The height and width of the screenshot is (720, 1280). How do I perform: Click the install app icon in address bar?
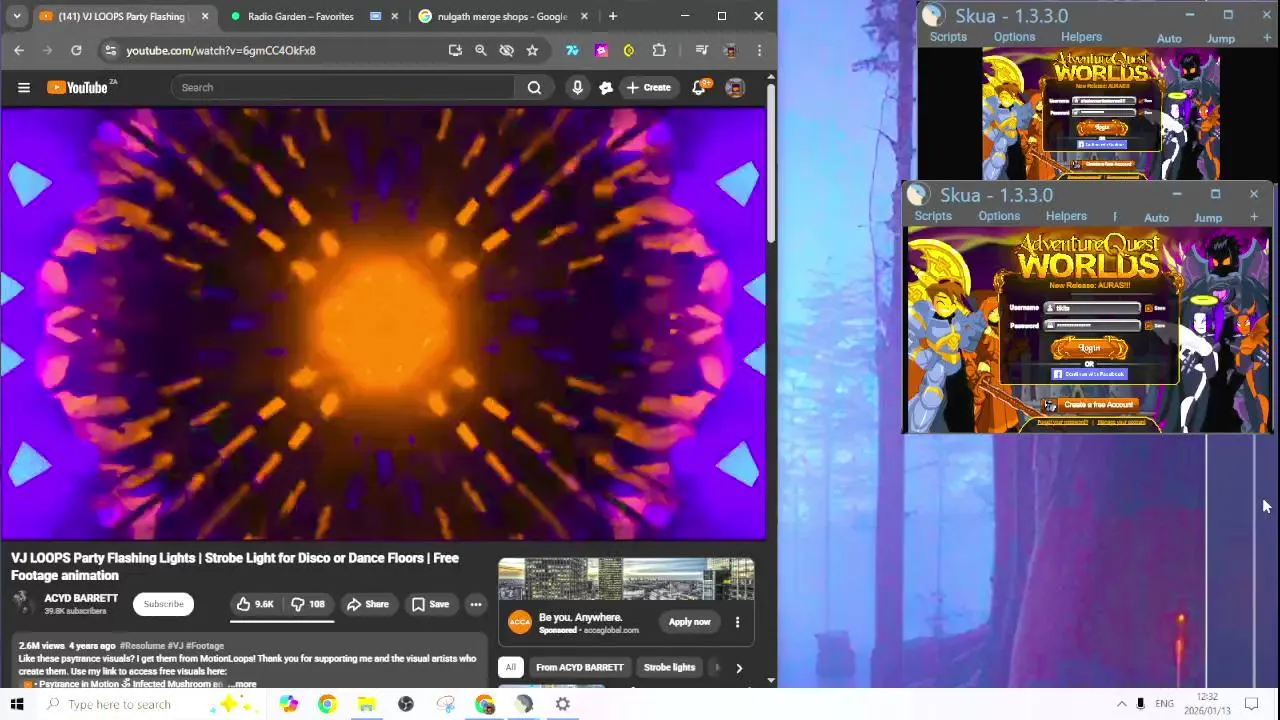(455, 50)
